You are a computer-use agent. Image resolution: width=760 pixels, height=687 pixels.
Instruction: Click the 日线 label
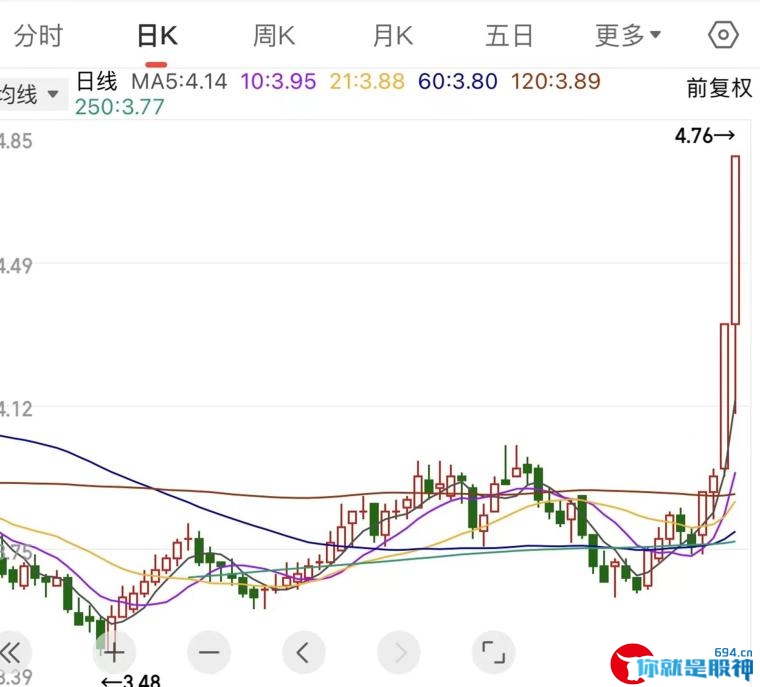coord(97,81)
